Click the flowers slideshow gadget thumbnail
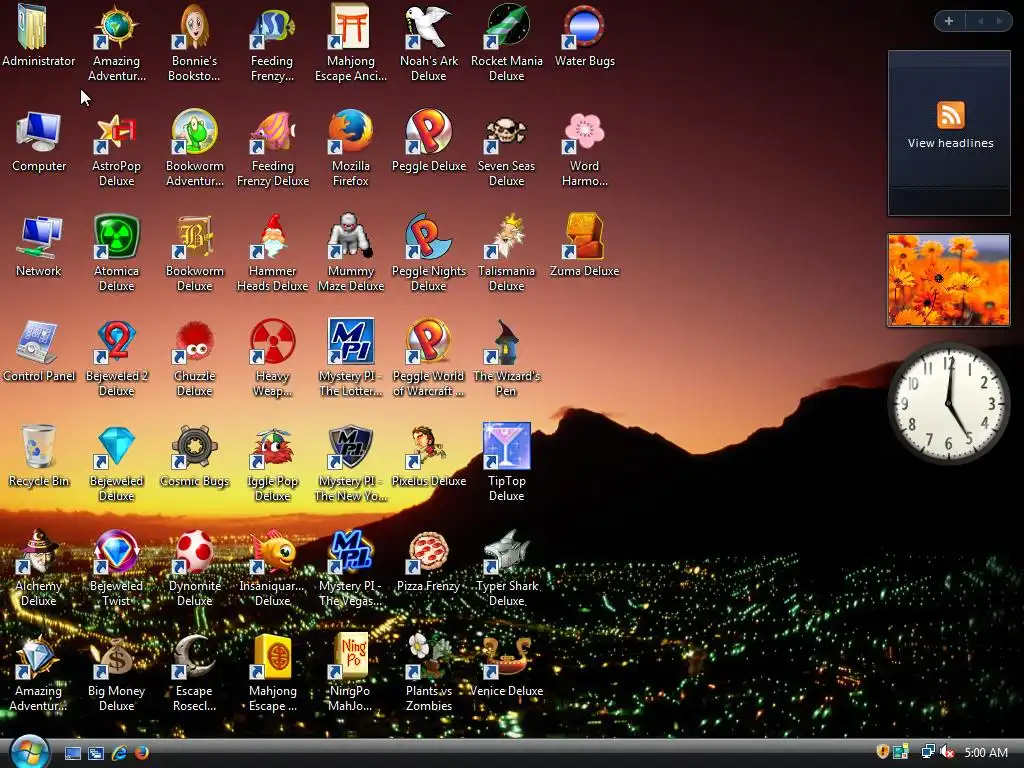Screen dimensions: 1024x768 point(948,280)
